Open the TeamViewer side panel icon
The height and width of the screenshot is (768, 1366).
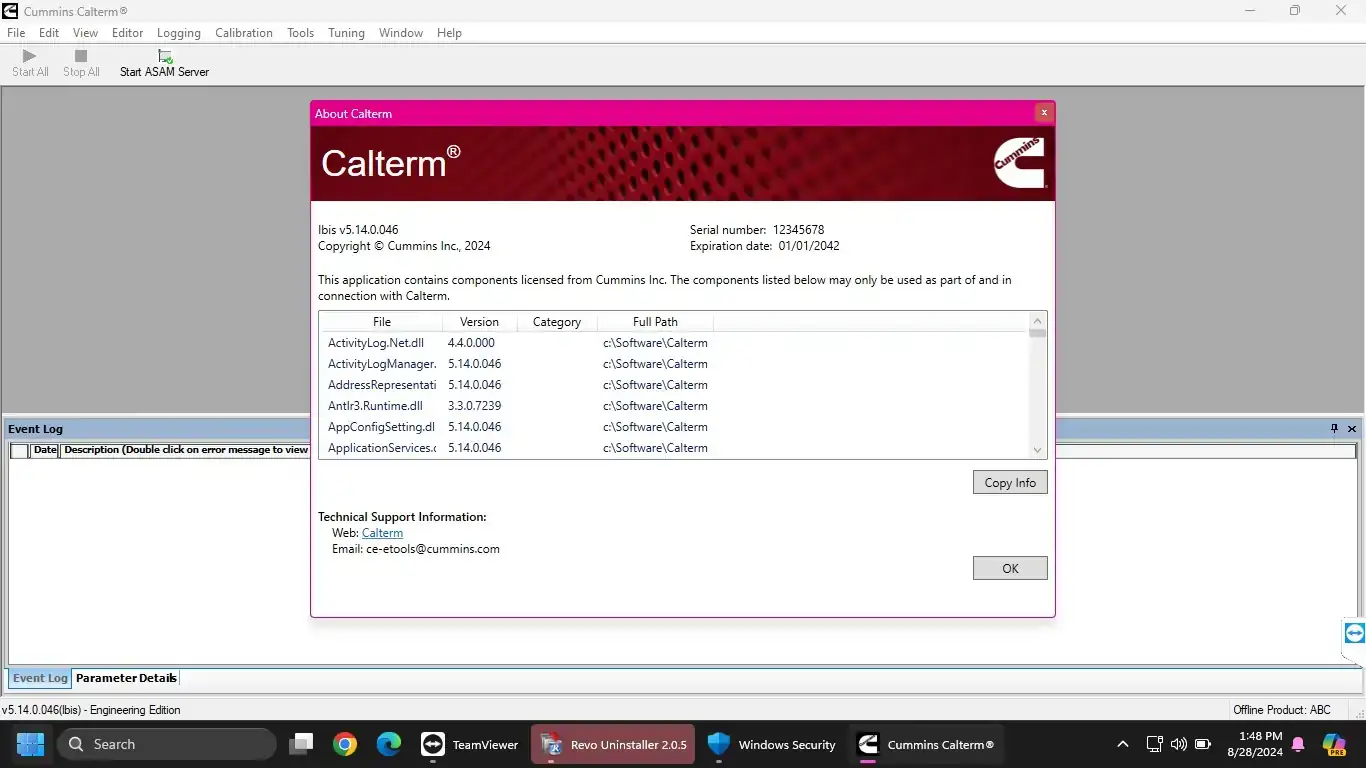[x=1354, y=633]
